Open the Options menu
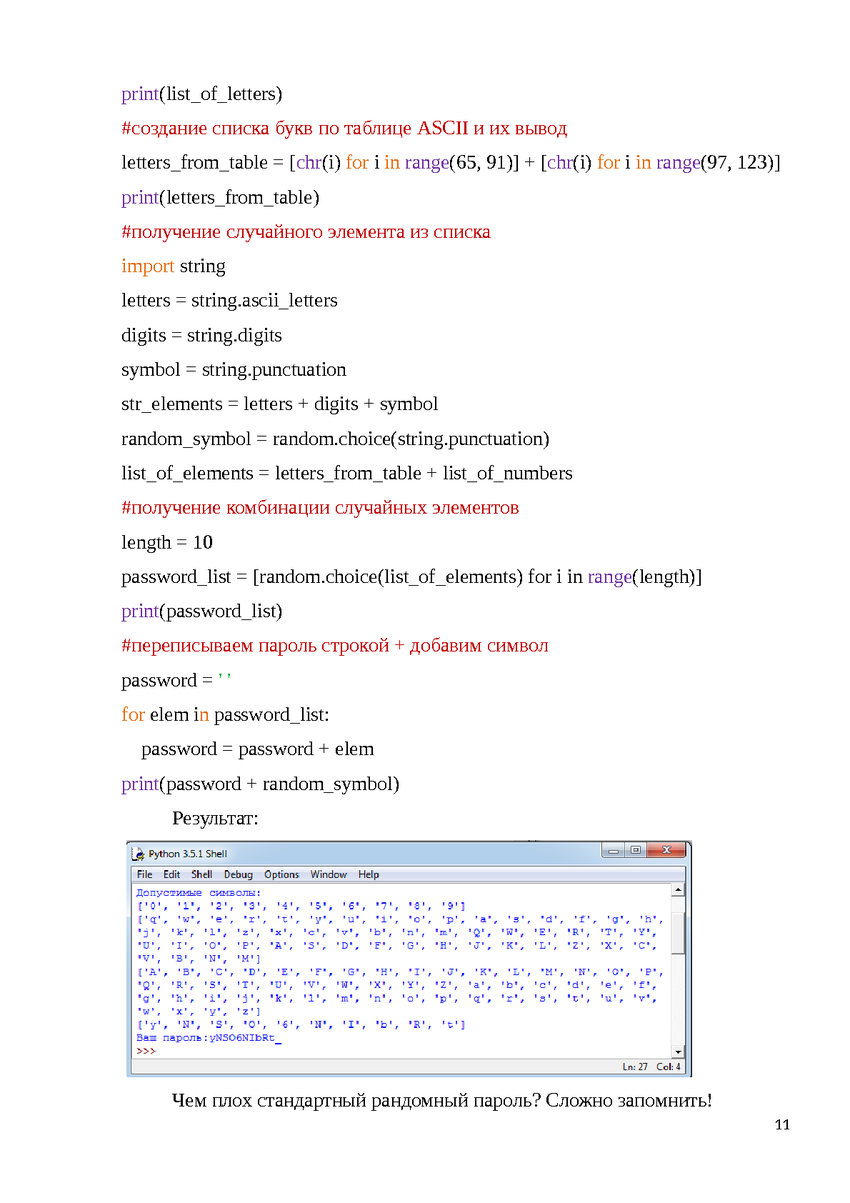Image resolution: width=850 pixels, height=1203 pixels. tap(282, 874)
